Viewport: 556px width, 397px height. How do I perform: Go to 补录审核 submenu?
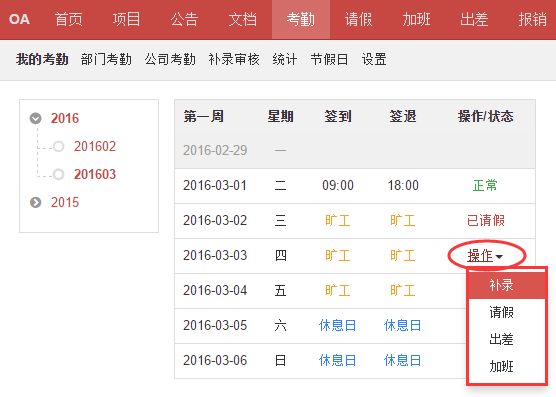tap(234, 59)
